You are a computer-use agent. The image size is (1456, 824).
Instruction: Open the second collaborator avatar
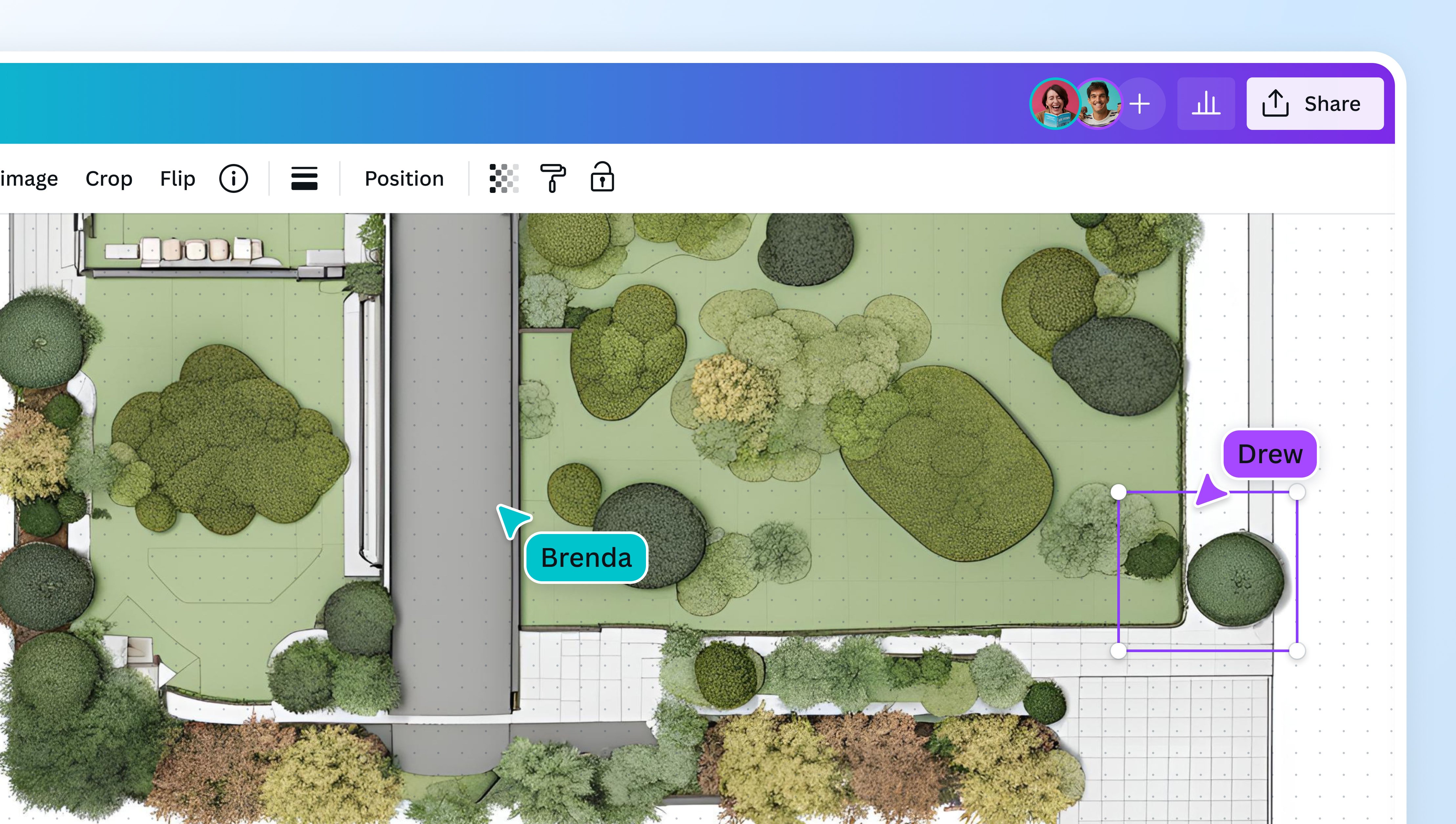(1099, 104)
